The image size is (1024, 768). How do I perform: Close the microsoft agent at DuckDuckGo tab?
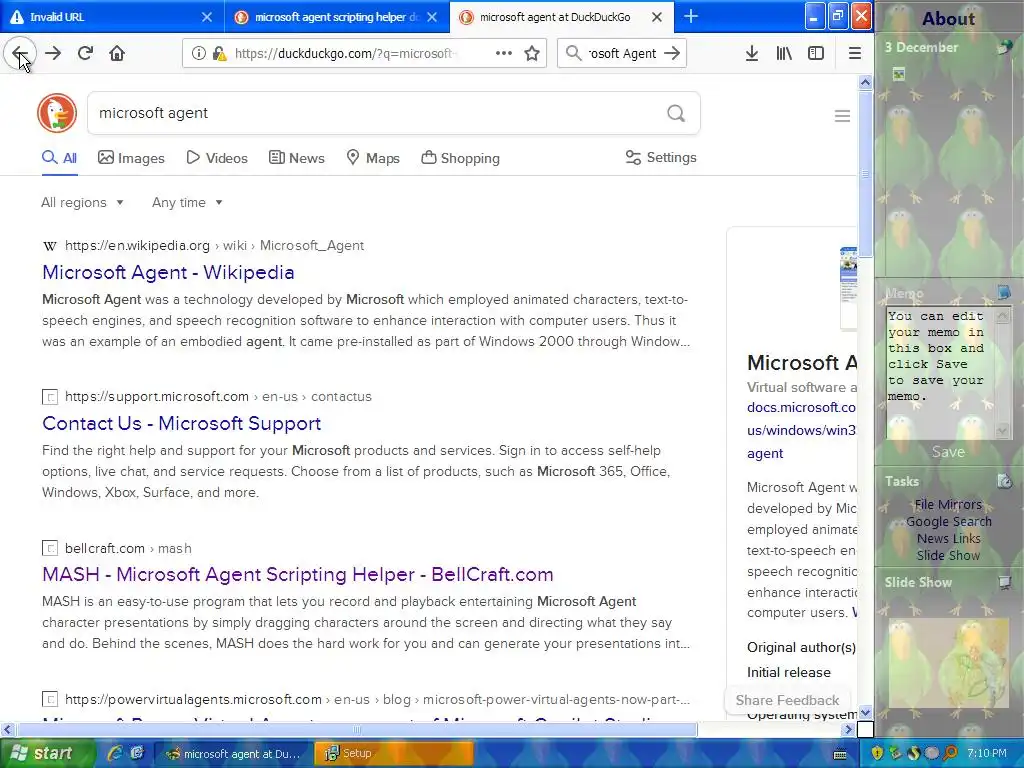pos(657,17)
